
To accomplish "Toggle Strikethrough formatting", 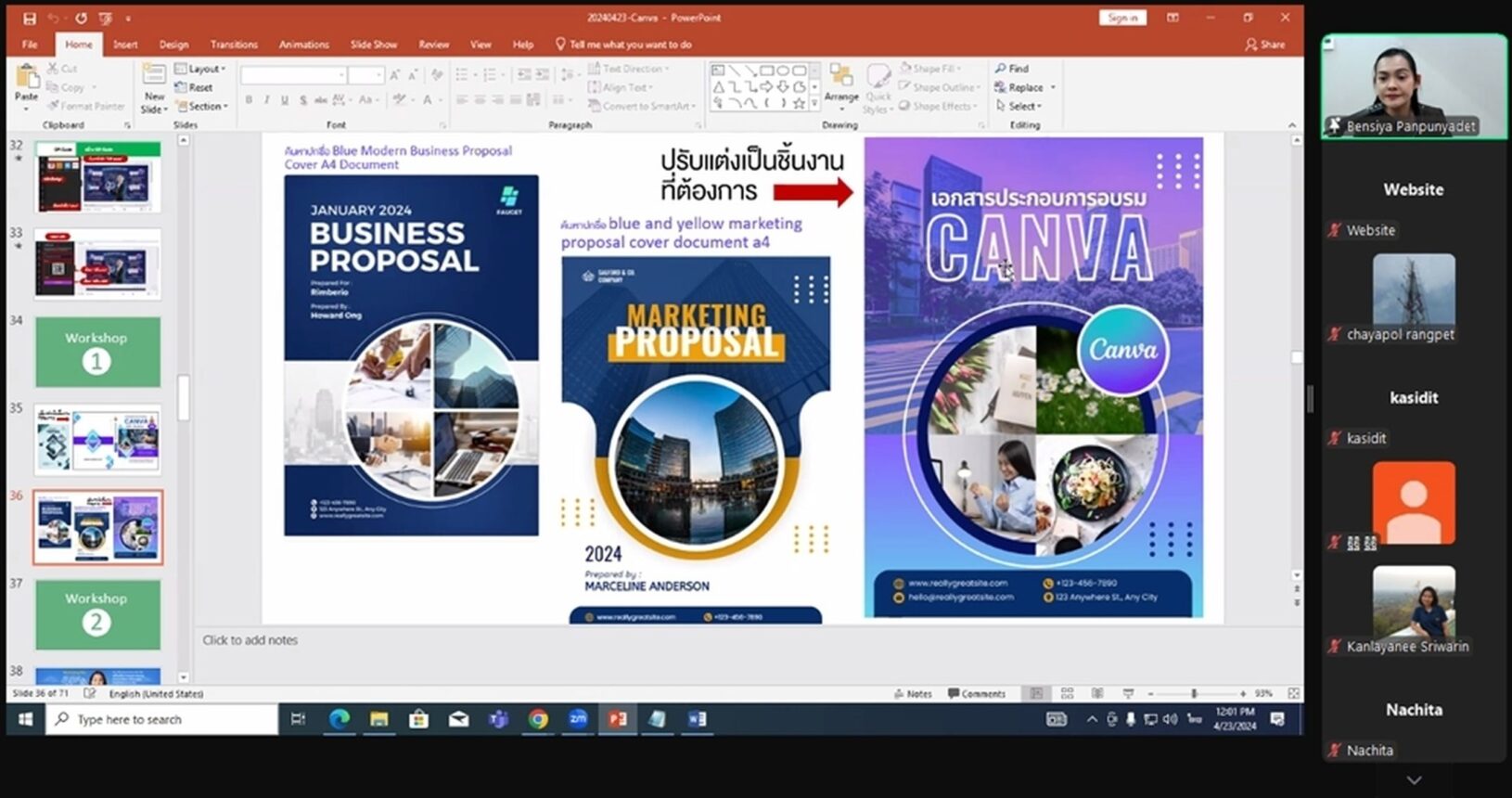I will 321,99.
